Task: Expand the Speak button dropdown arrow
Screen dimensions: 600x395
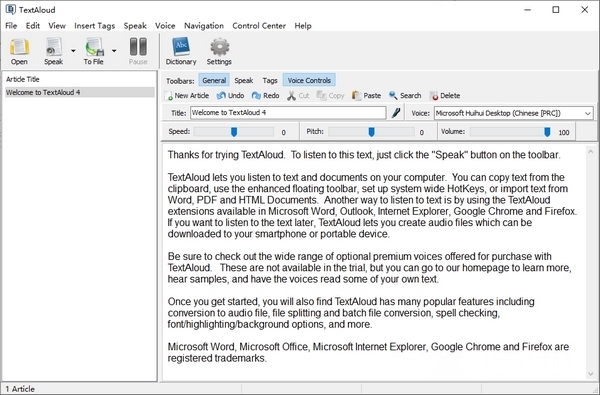Action: 73,51
